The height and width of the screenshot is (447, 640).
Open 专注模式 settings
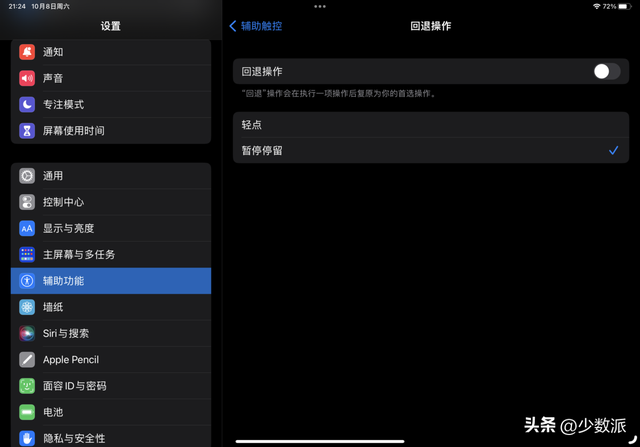(x=111, y=105)
